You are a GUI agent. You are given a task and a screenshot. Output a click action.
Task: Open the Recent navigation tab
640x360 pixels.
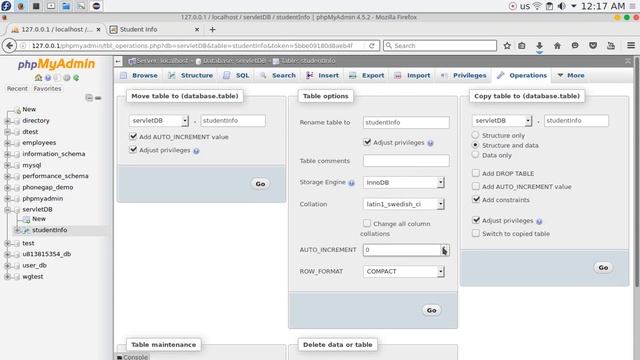tap(17, 89)
